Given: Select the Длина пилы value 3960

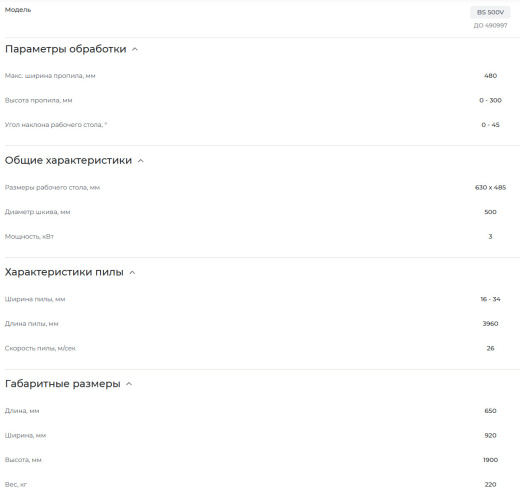Looking at the screenshot, I should [490, 324].
